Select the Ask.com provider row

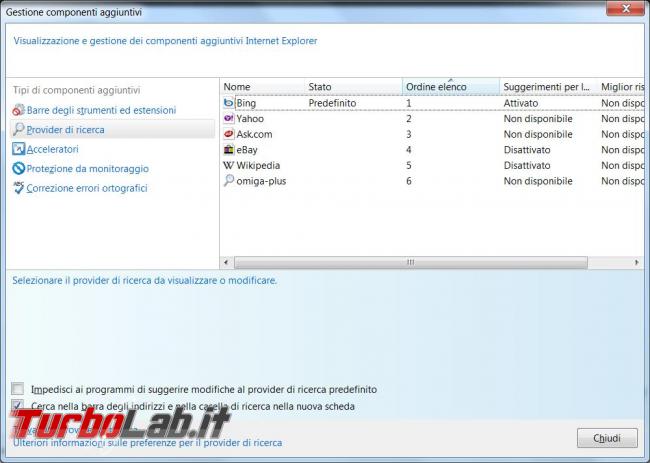tap(432, 134)
